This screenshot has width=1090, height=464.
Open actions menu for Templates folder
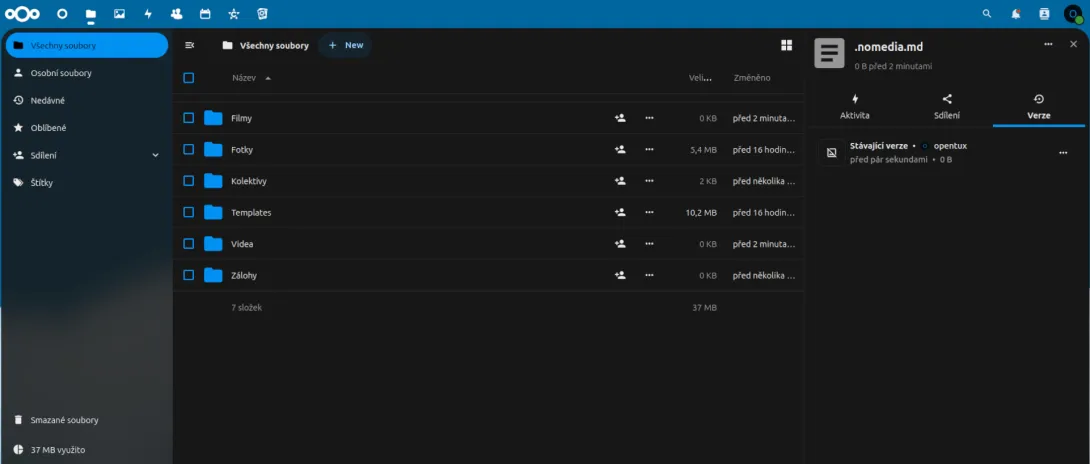click(649, 212)
